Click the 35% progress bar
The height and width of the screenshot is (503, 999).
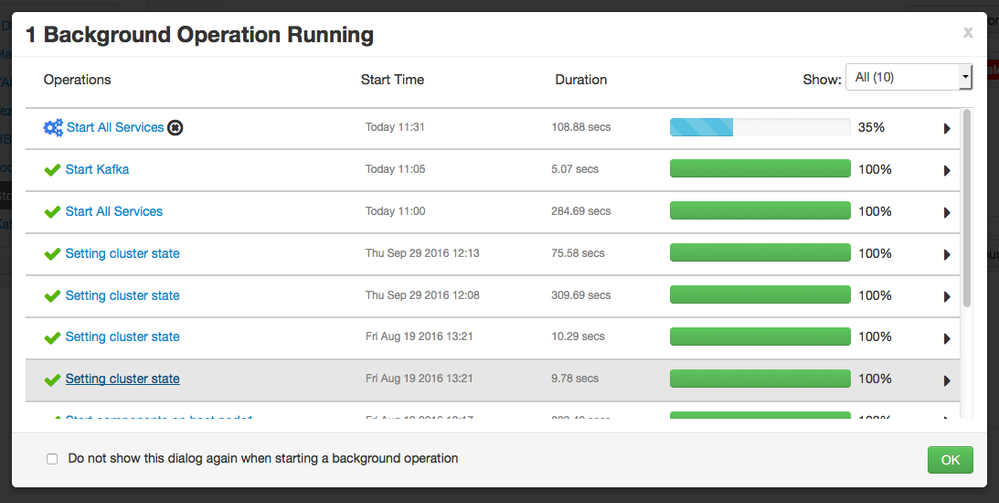point(759,128)
